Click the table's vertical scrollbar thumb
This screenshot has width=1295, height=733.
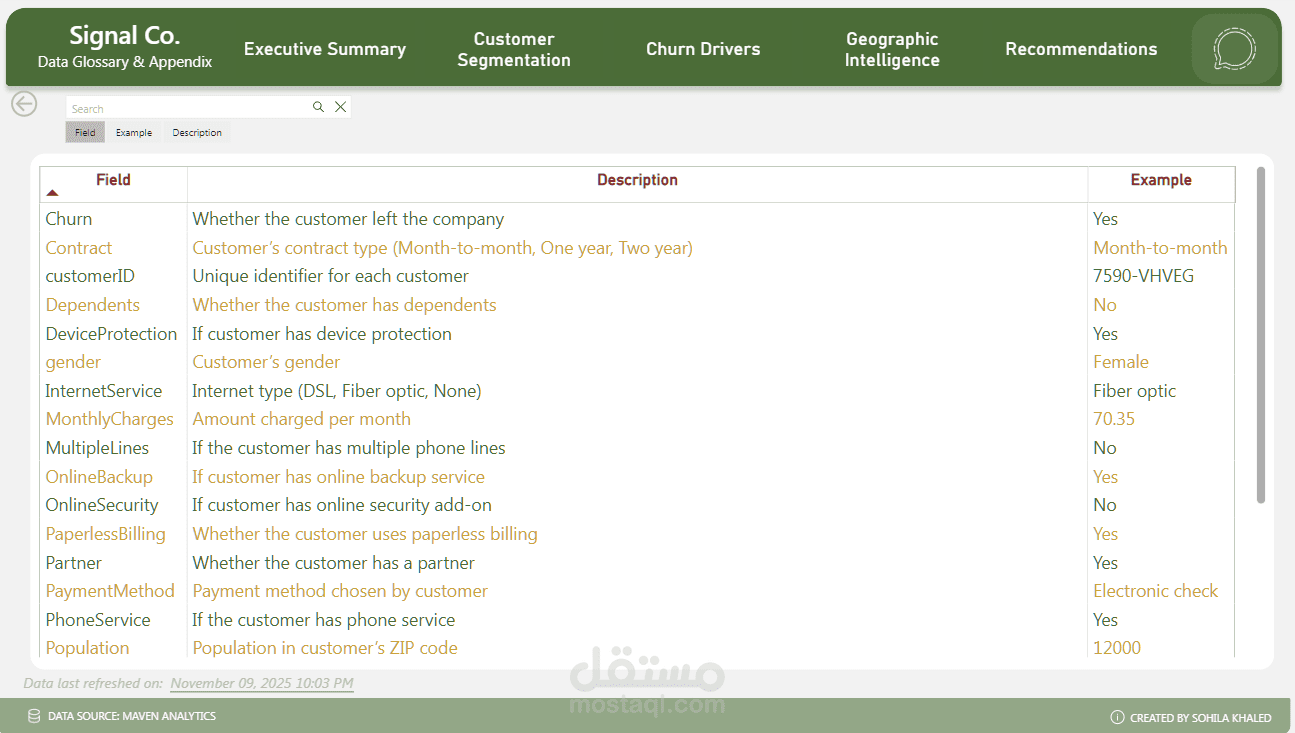click(x=1260, y=335)
